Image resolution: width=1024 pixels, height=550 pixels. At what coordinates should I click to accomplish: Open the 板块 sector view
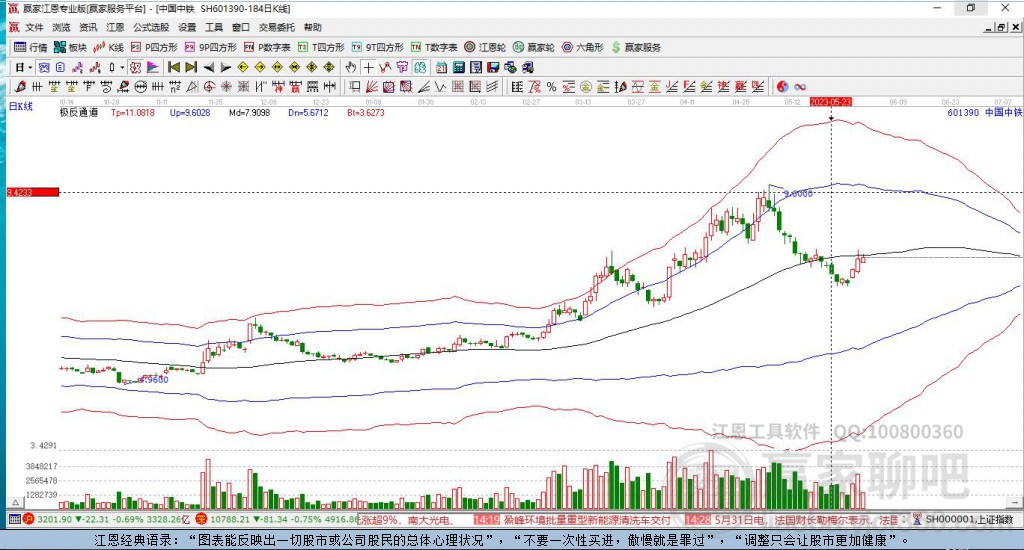click(70, 47)
